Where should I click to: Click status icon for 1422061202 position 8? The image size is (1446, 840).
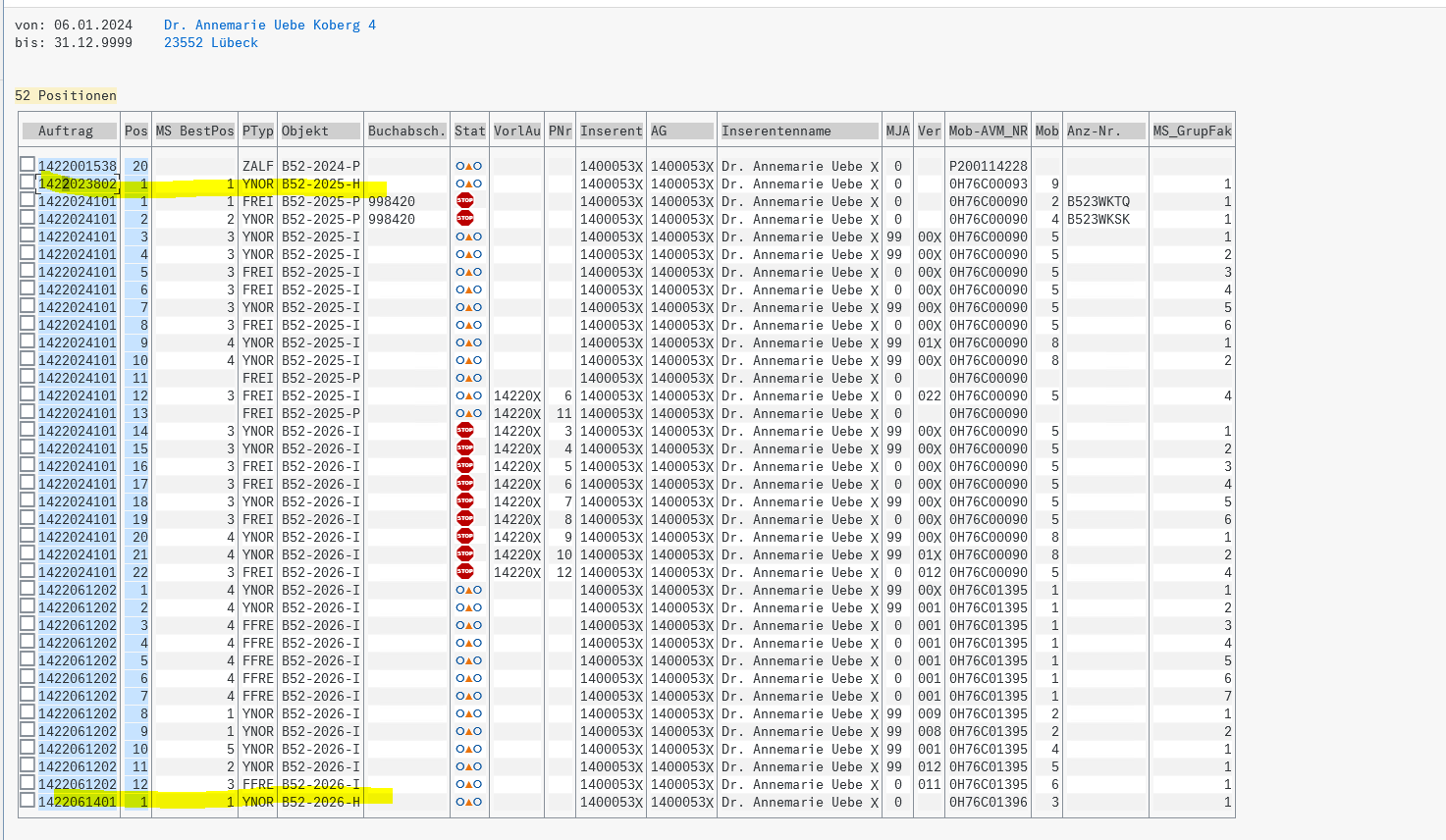[x=469, y=713]
